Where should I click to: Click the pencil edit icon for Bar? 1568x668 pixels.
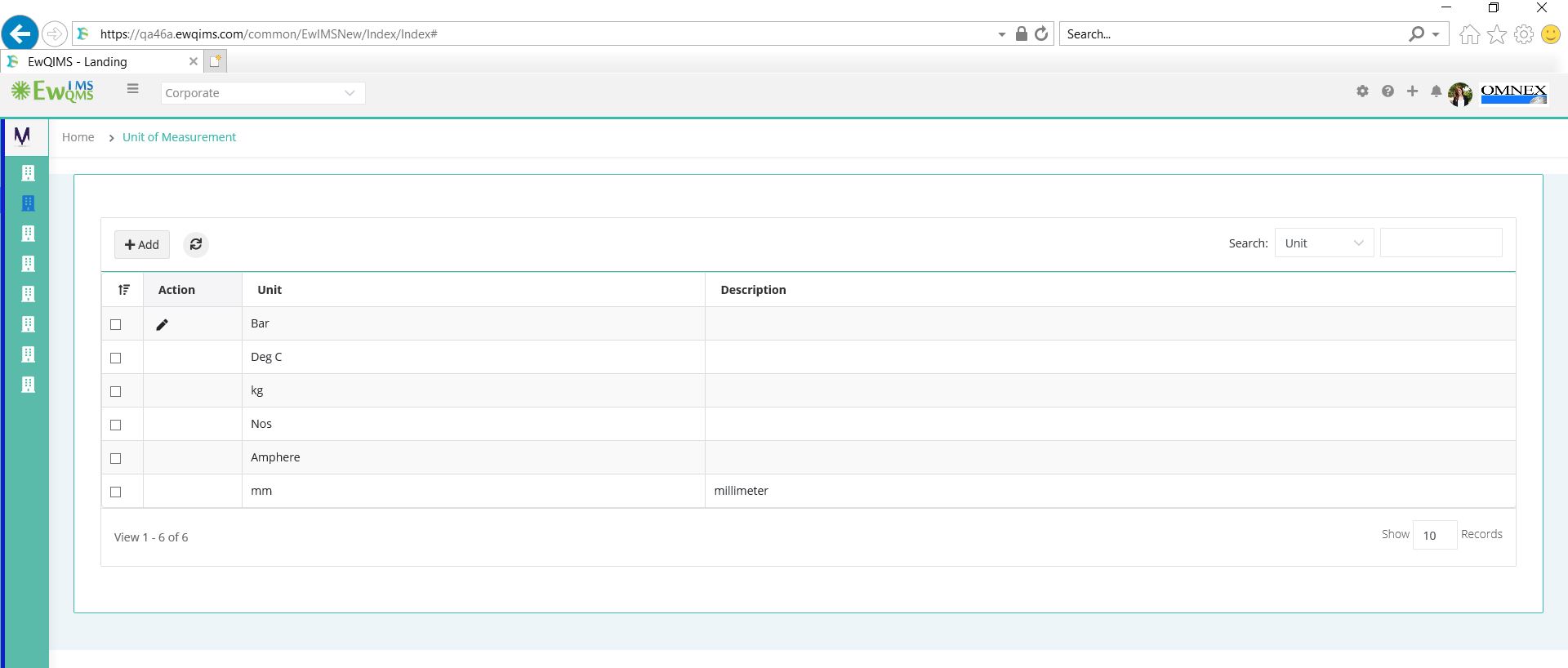pos(162,324)
